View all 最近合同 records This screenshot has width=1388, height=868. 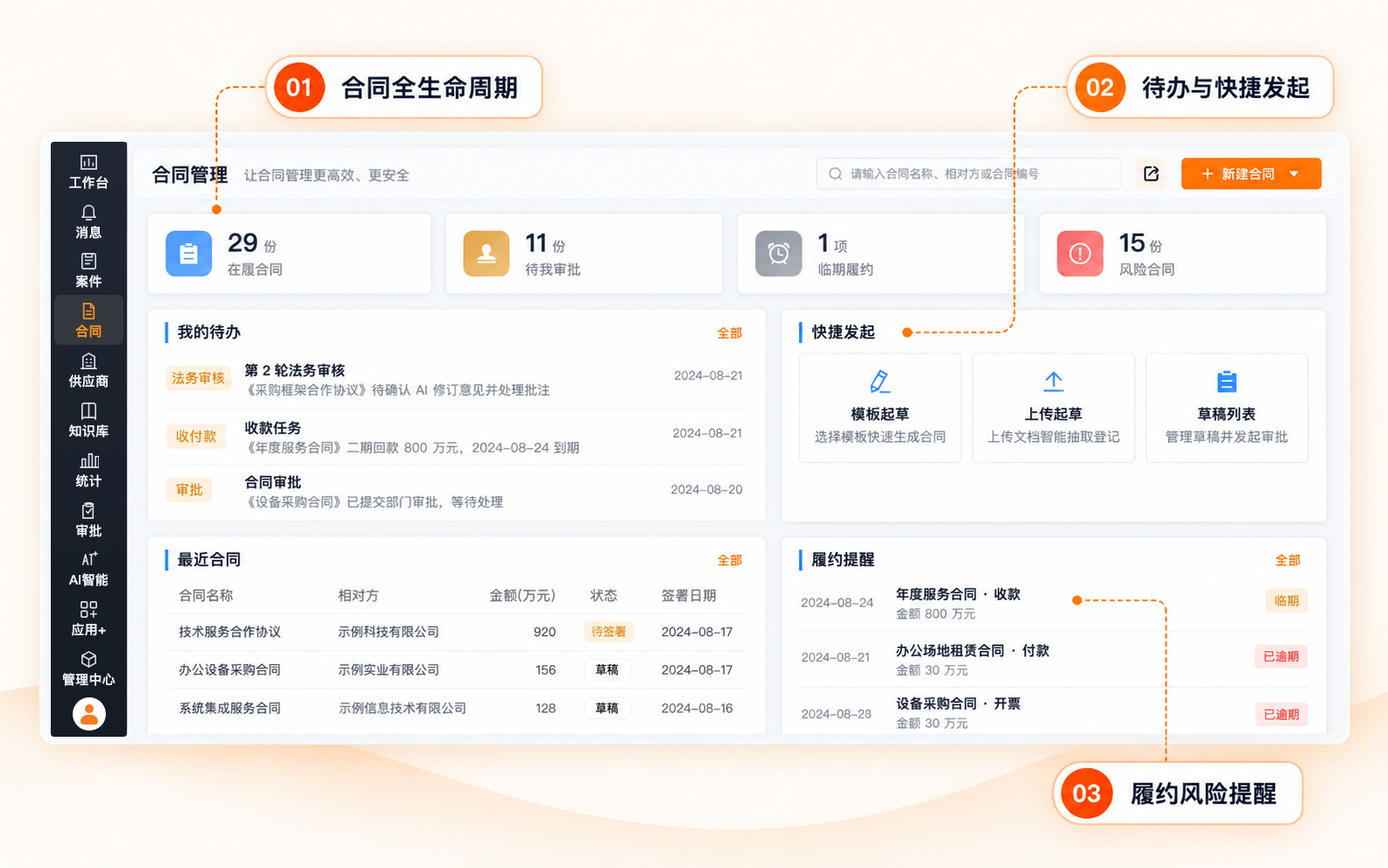click(x=730, y=560)
